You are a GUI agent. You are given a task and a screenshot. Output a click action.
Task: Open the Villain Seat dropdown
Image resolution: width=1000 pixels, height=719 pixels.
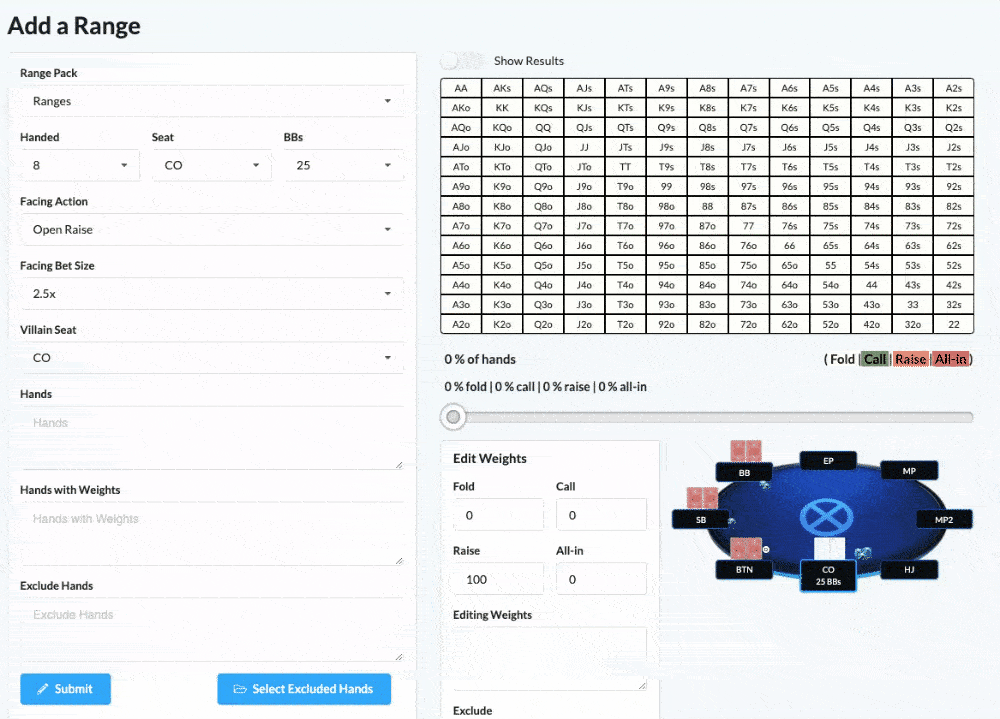[x=210, y=357]
